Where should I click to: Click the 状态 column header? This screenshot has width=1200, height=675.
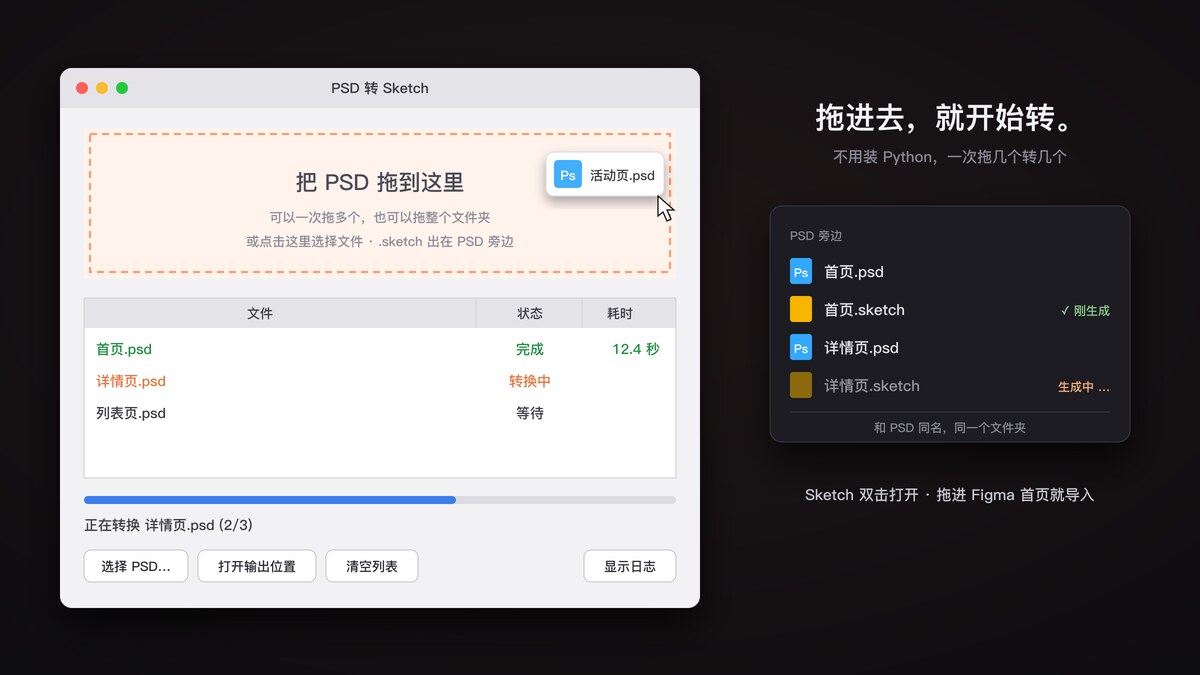(x=529, y=313)
